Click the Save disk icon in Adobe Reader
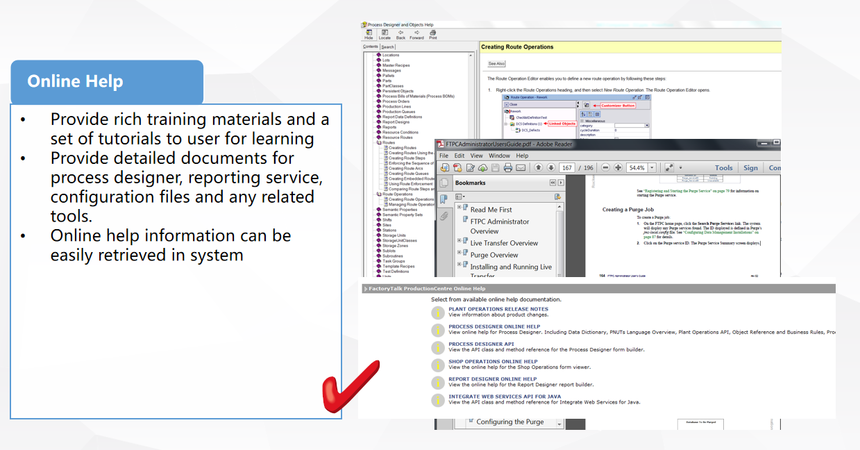The height and width of the screenshot is (450, 860). coord(495,167)
